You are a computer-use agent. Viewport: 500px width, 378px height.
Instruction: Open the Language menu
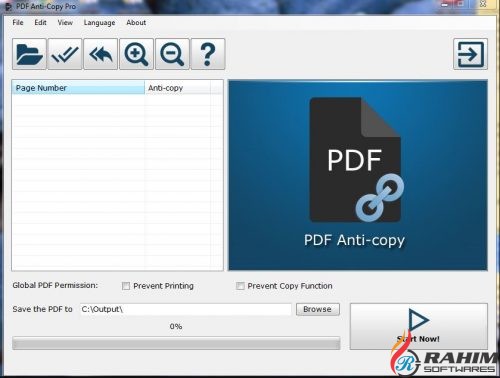(99, 23)
